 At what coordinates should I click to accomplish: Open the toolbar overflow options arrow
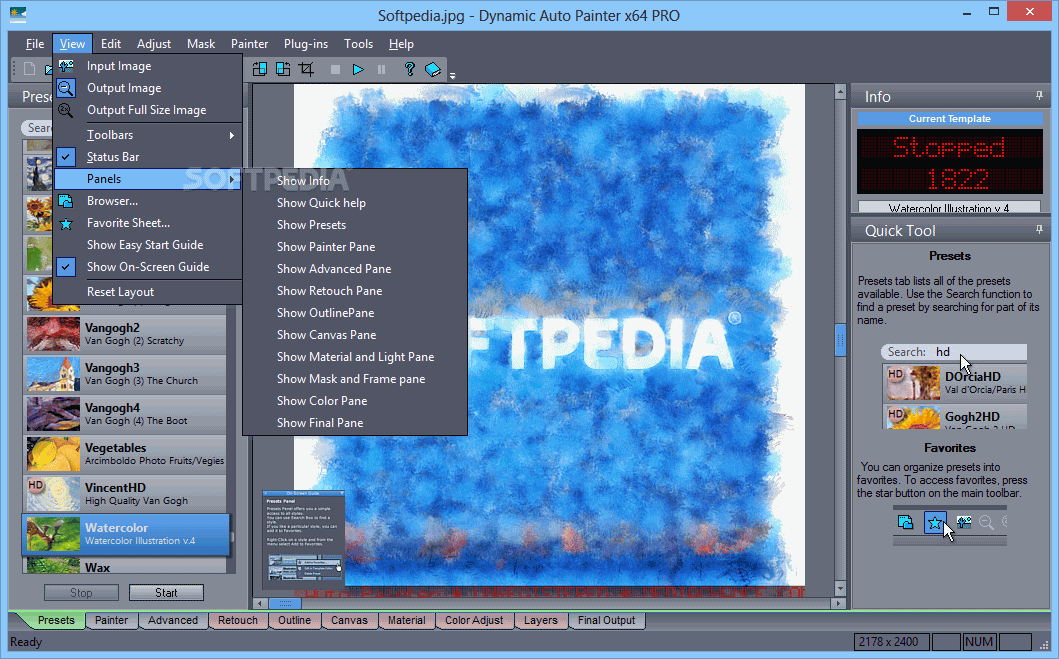coord(453,76)
